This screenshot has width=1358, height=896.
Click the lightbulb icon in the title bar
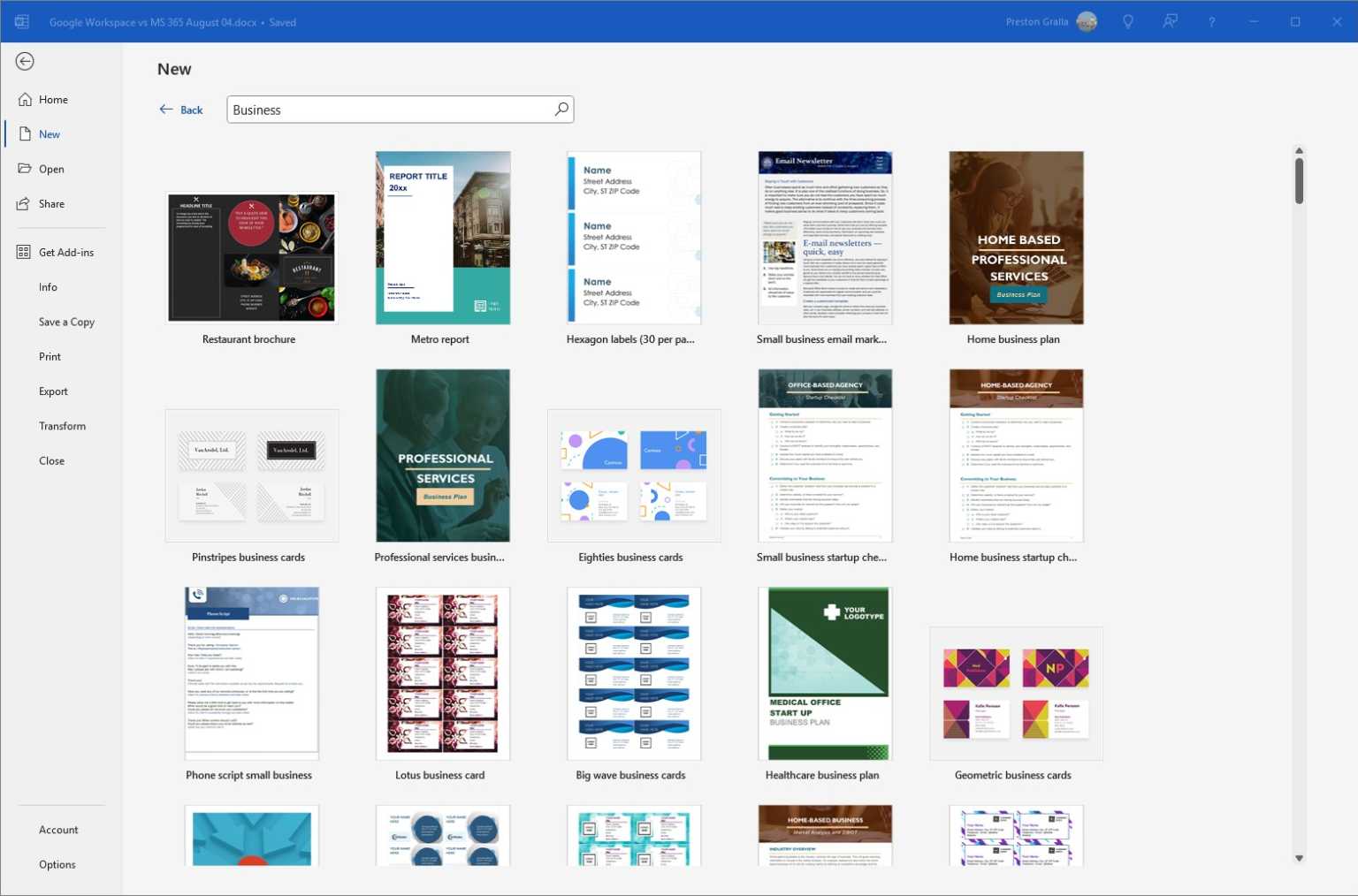coord(1127,21)
